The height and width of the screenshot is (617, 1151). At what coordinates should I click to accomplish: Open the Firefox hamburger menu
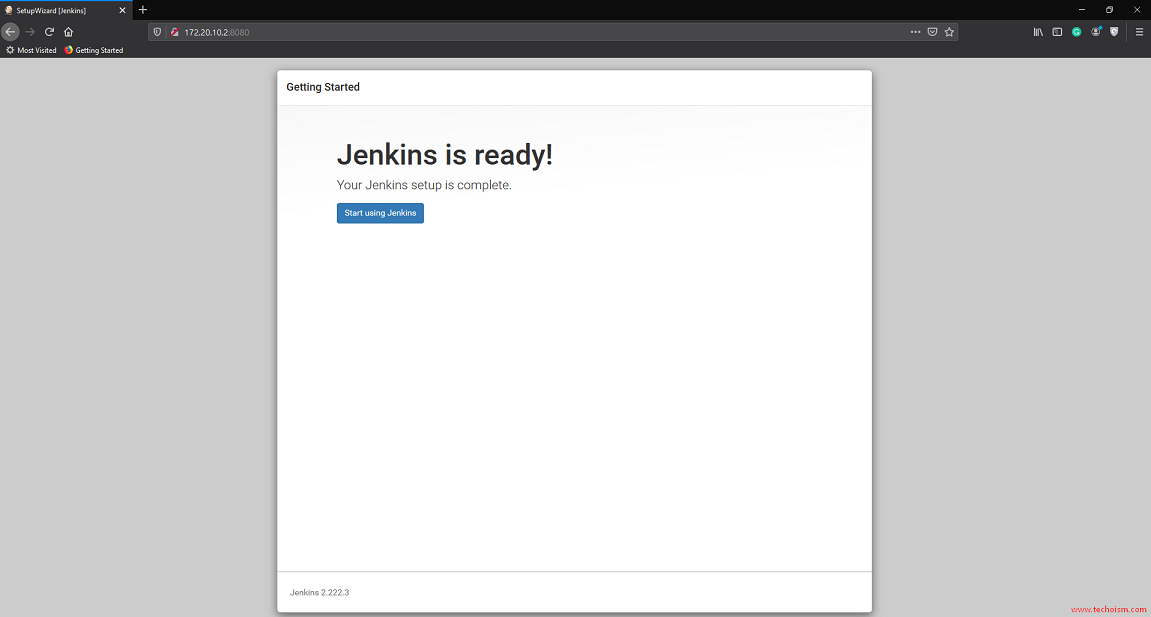[1139, 32]
